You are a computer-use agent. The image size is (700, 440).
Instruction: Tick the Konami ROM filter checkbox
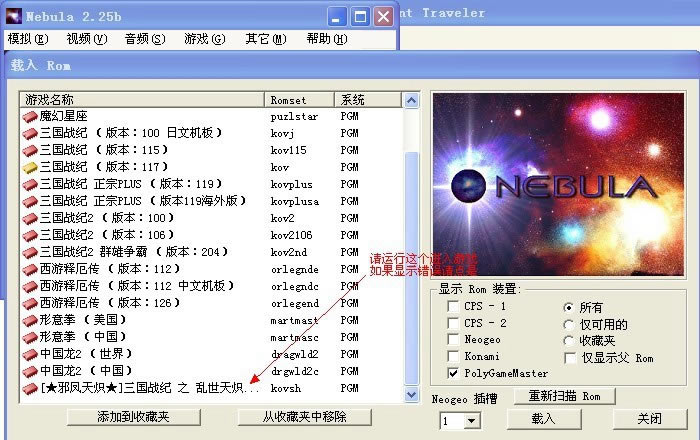coord(453,357)
